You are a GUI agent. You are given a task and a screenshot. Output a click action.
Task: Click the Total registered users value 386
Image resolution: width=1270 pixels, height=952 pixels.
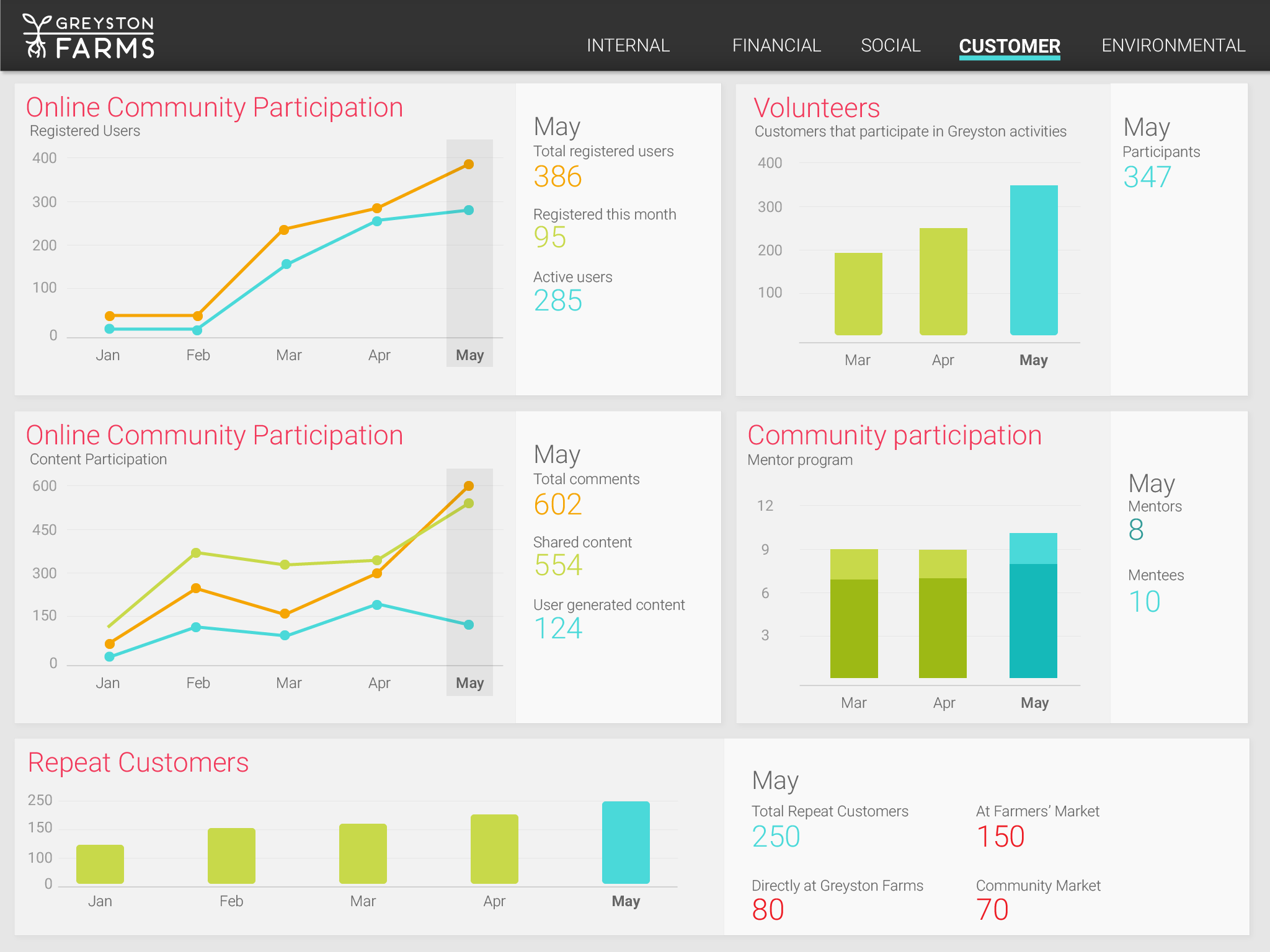[557, 177]
